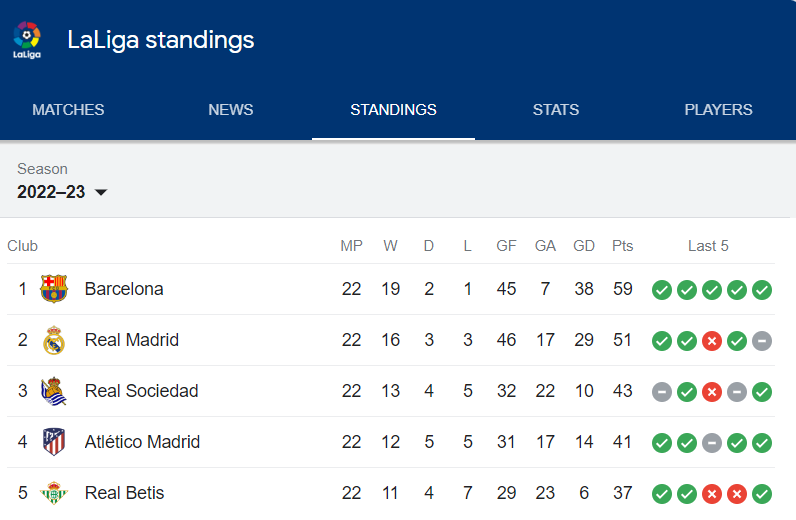Open the Real Betis team link

tap(124, 493)
